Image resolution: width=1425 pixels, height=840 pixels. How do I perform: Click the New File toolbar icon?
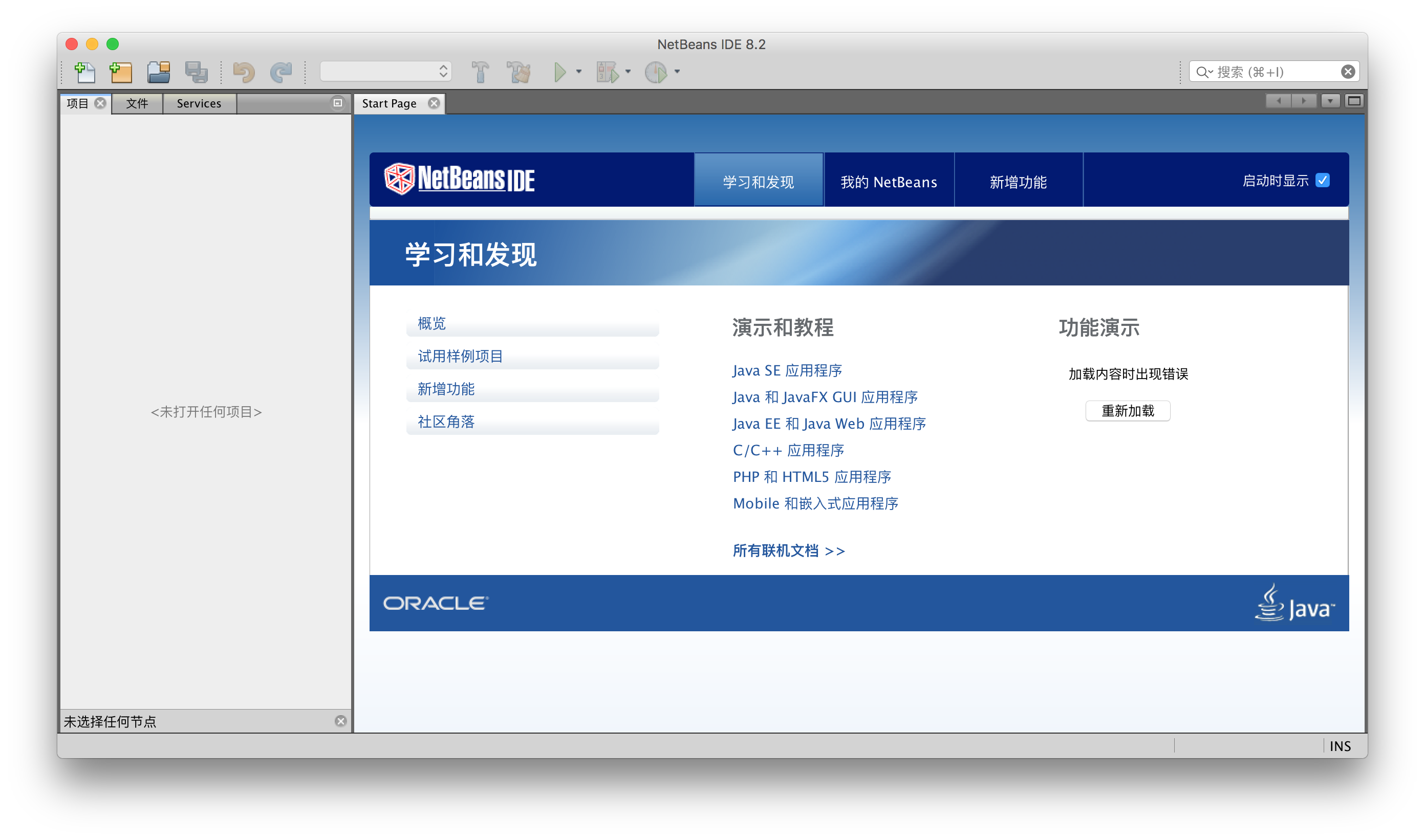(85, 72)
